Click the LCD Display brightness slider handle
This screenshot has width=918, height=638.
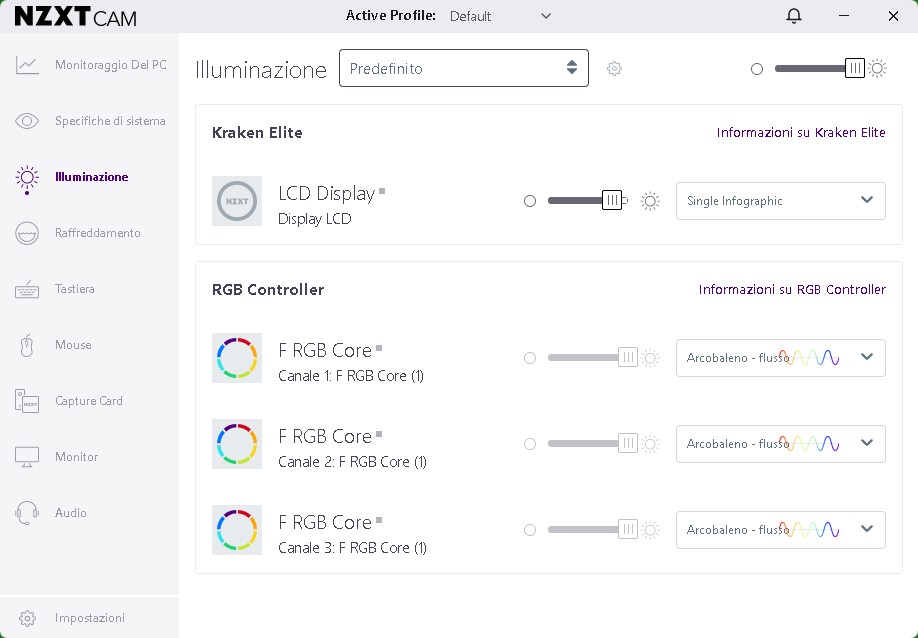(x=612, y=201)
